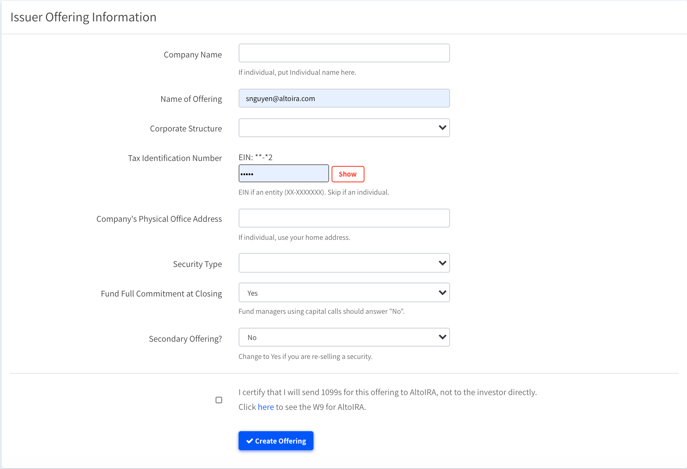Click the 'If individual, put Individual name here' hint

[297, 72]
